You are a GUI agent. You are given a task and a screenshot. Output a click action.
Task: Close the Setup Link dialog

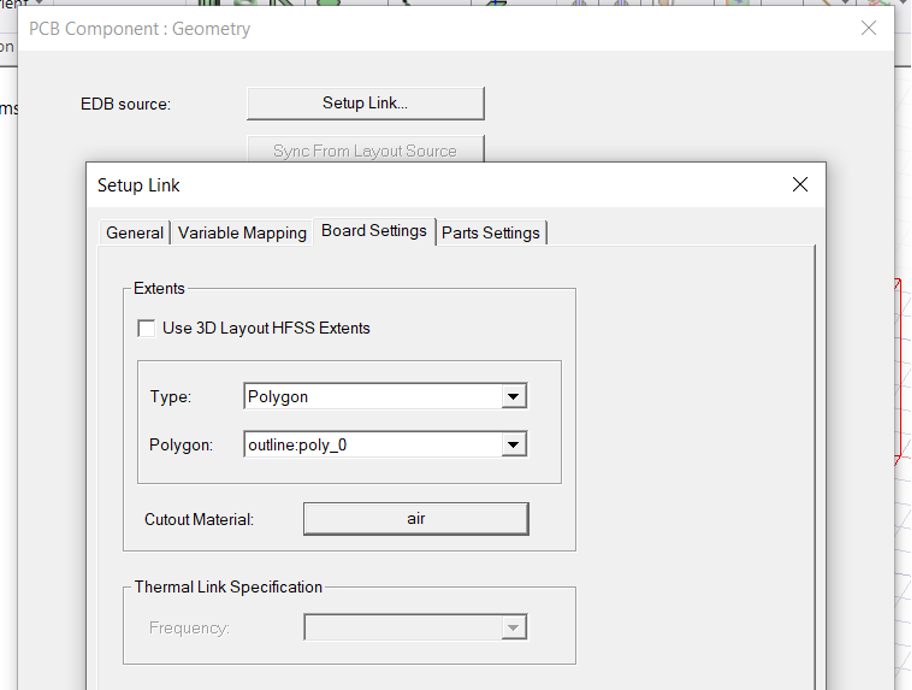(799, 185)
